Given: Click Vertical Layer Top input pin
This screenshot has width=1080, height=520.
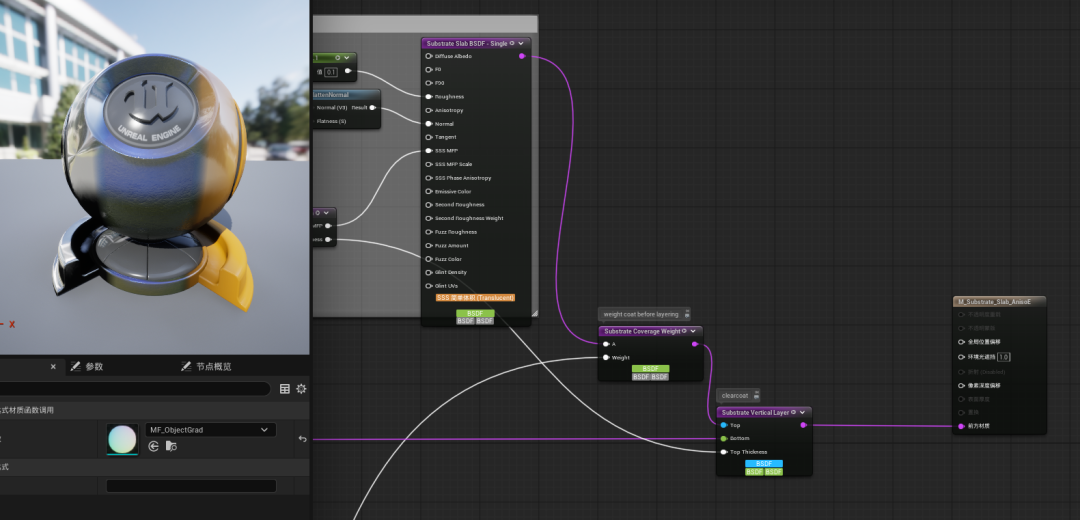Looking at the screenshot, I should (x=724, y=425).
